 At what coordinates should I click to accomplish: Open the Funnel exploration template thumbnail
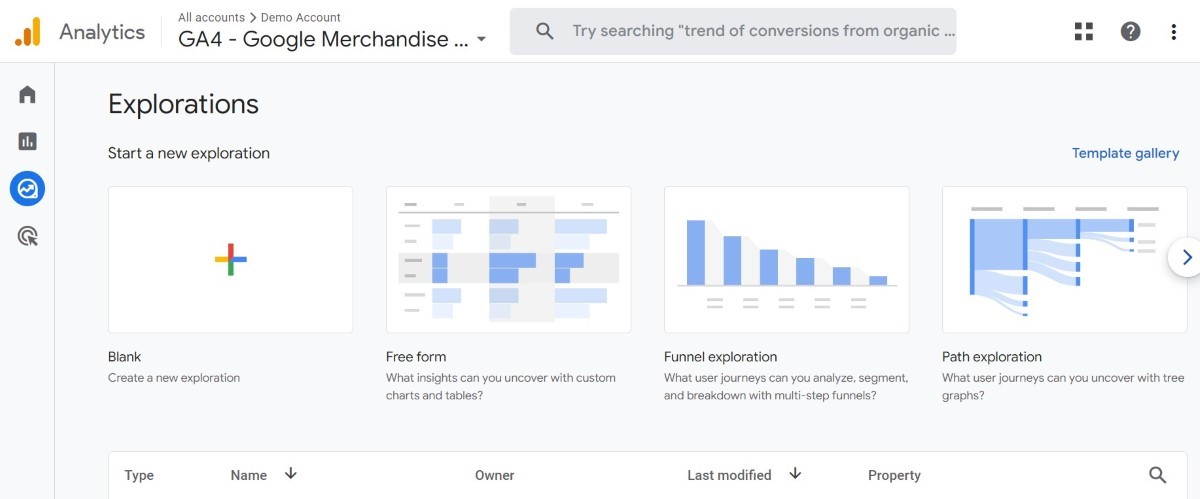[786, 259]
